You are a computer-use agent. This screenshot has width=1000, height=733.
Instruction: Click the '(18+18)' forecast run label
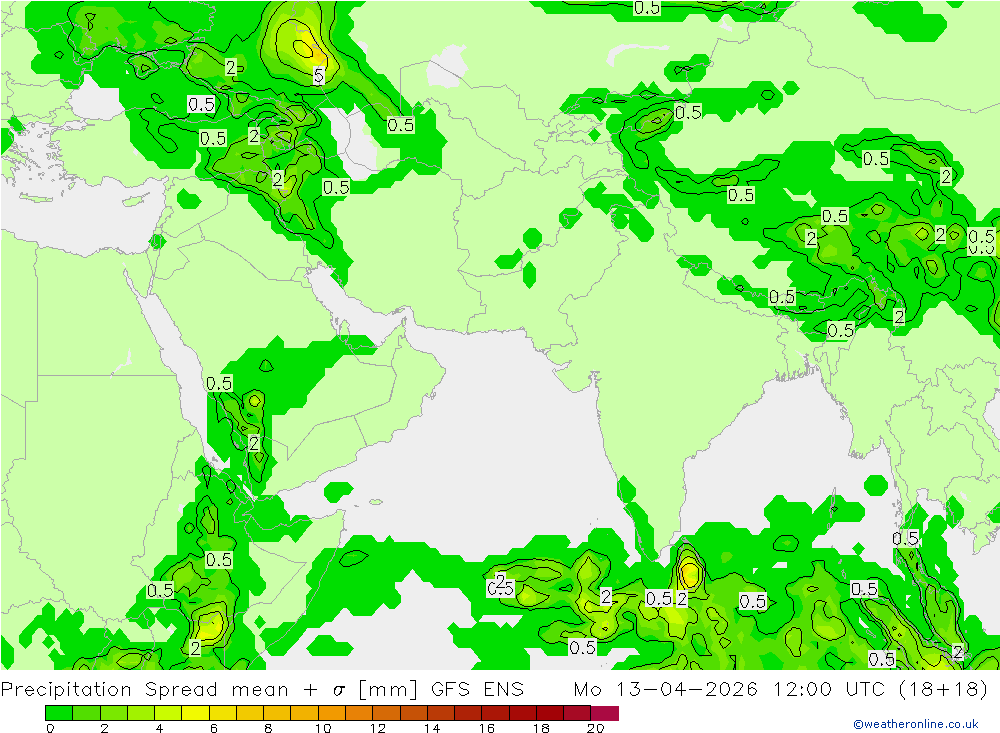tap(943, 690)
